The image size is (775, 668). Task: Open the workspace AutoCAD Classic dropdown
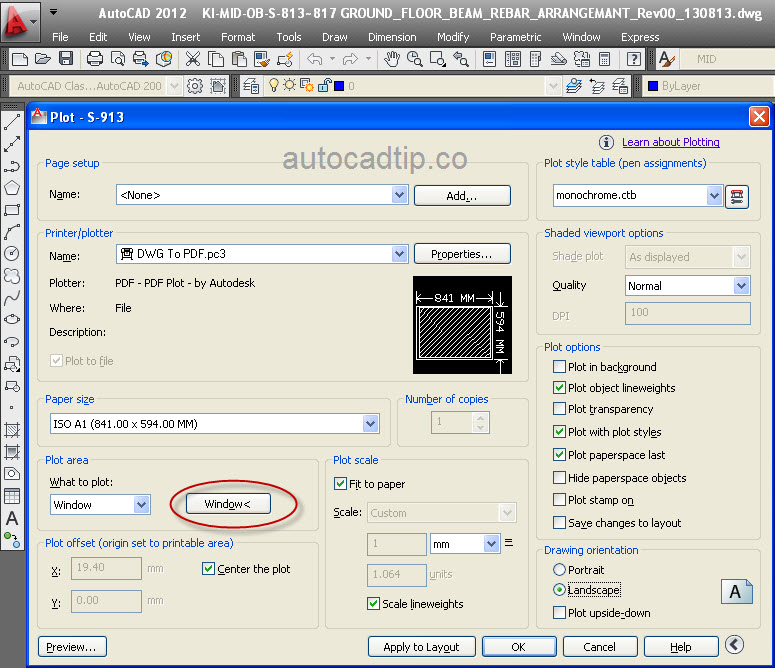(x=173, y=86)
